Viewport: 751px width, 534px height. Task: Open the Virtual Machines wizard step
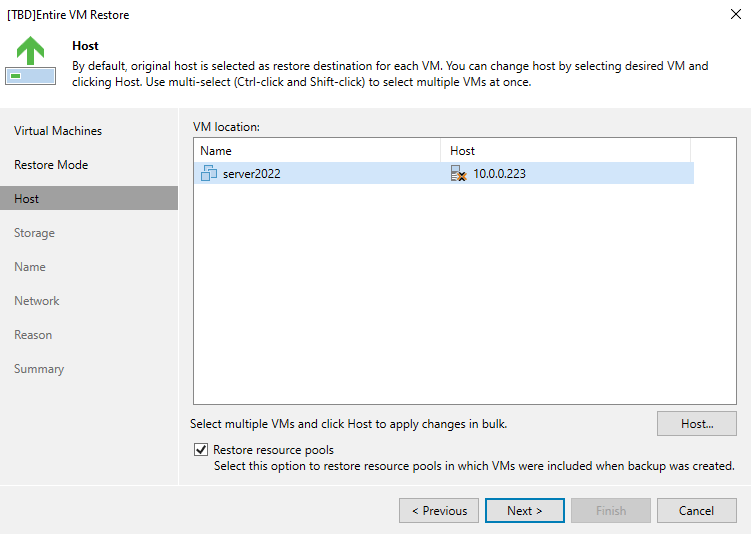(58, 131)
